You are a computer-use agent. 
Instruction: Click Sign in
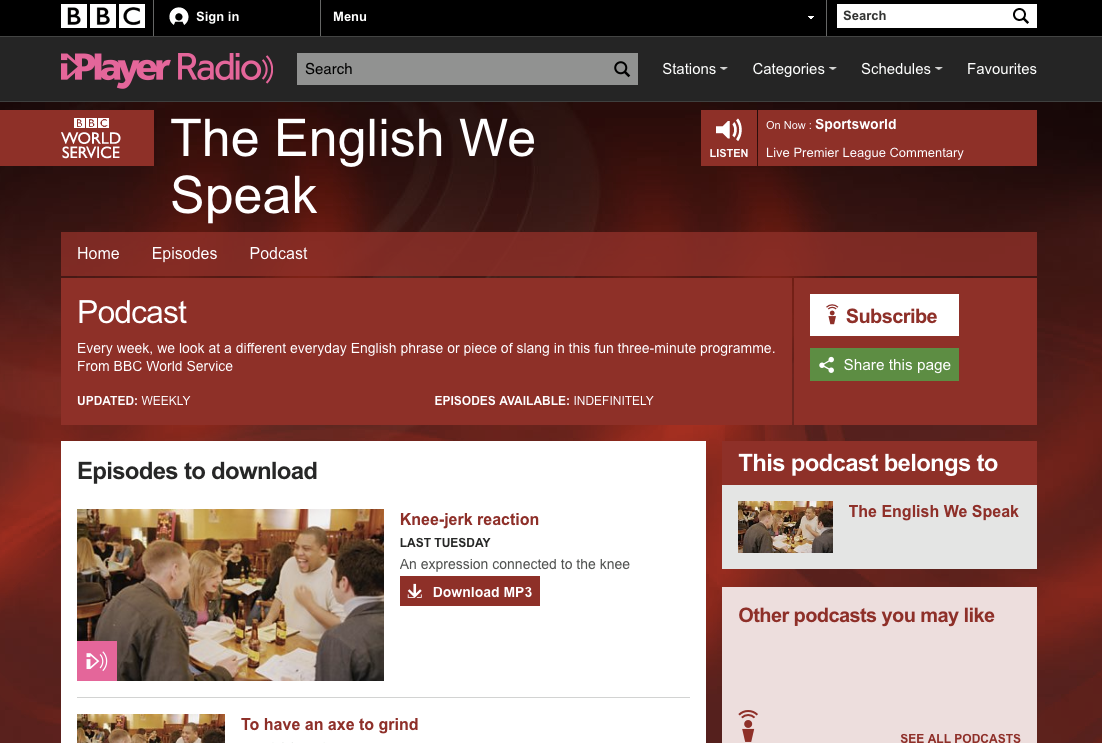[217, 17]
